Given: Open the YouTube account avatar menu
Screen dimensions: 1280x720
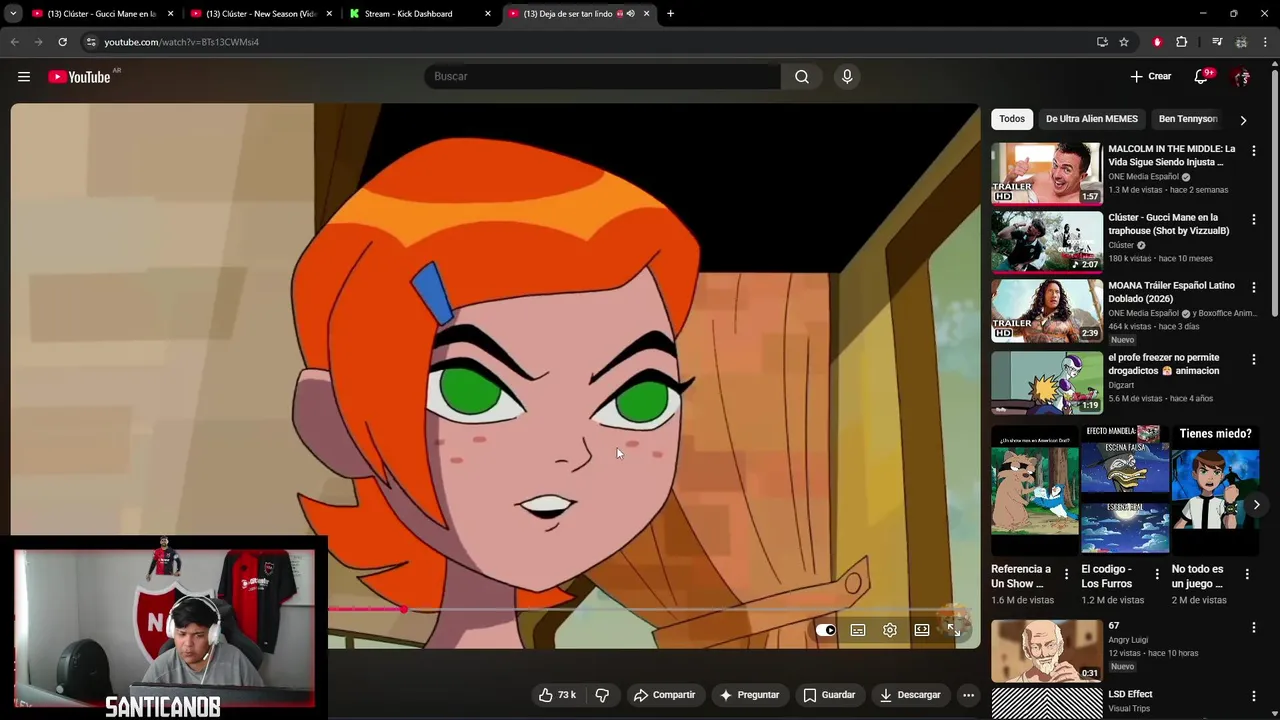Looking at the screenshot, I should coord(1242,77).
